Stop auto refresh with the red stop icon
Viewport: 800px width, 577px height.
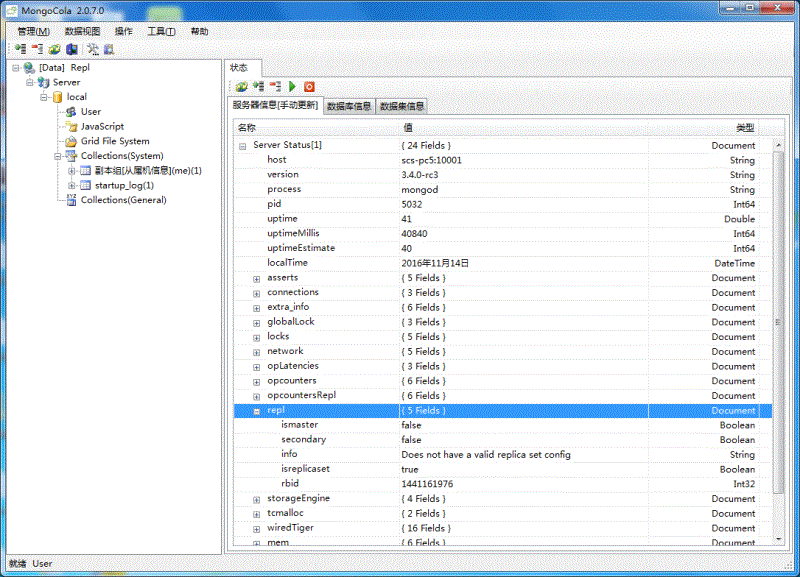click(309, 87)
